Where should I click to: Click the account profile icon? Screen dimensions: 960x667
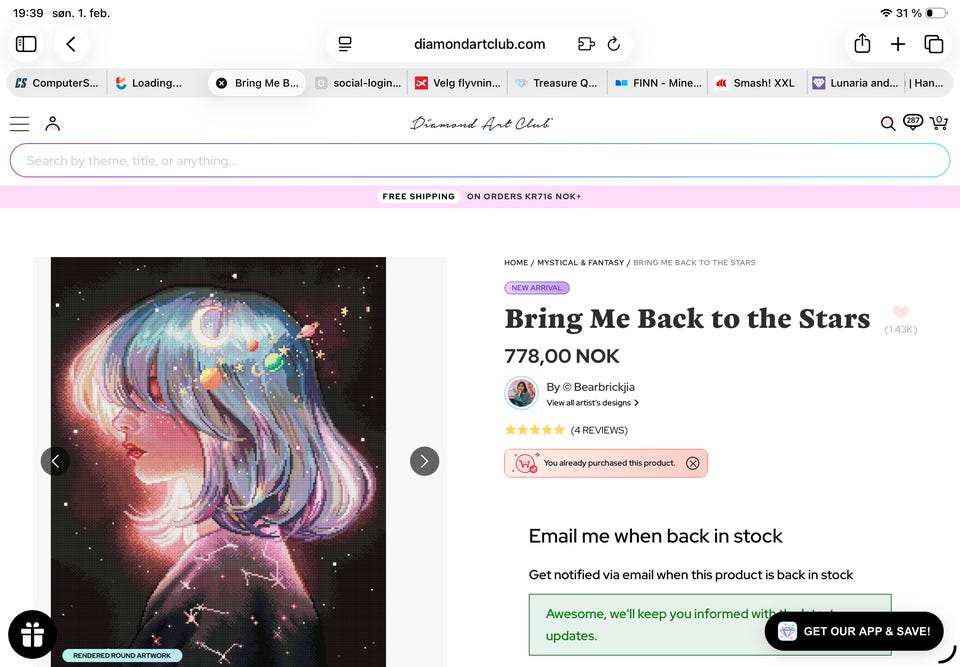53,124
